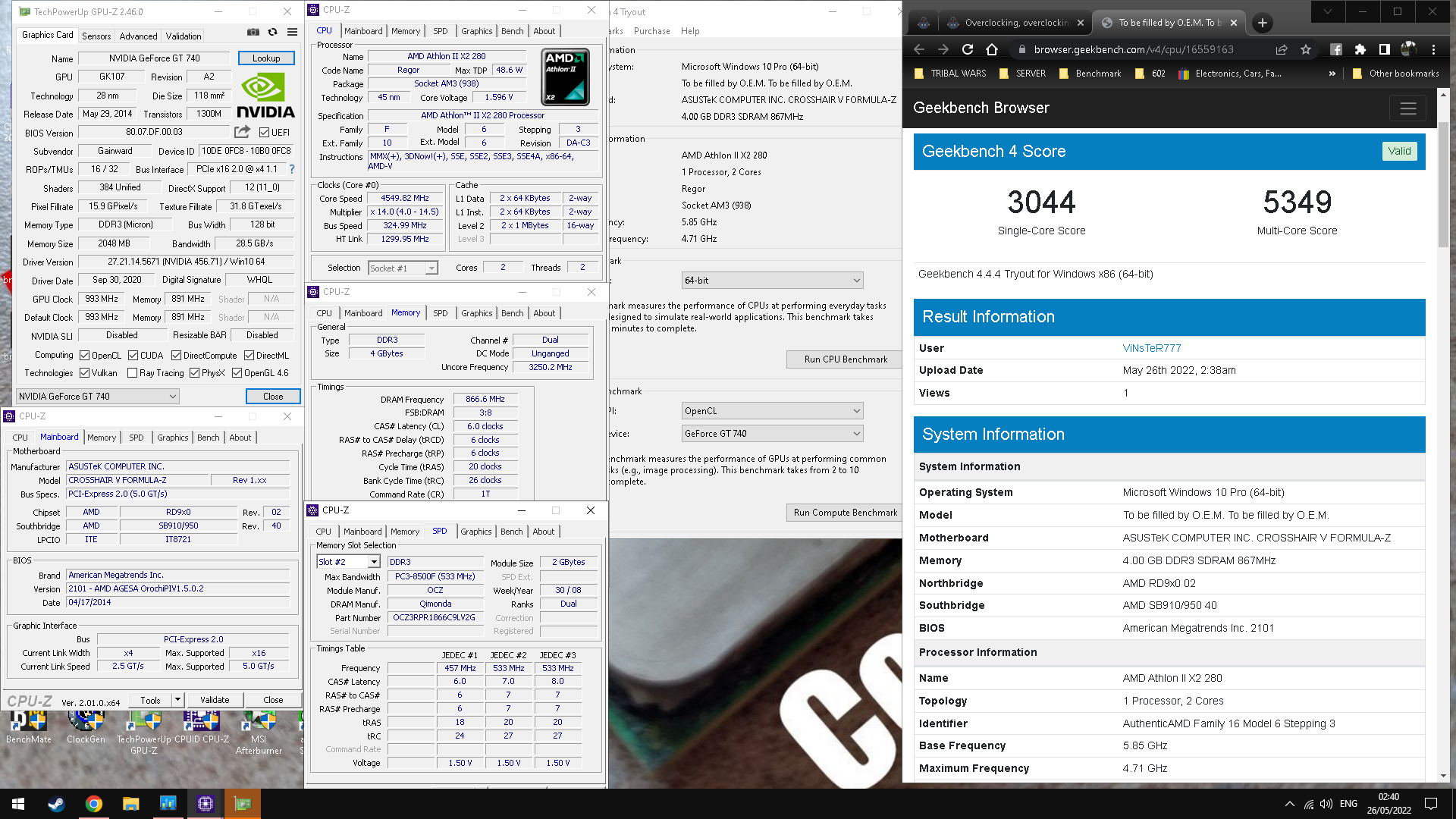Click the Close button in GPU-Z

pos(273,397)
